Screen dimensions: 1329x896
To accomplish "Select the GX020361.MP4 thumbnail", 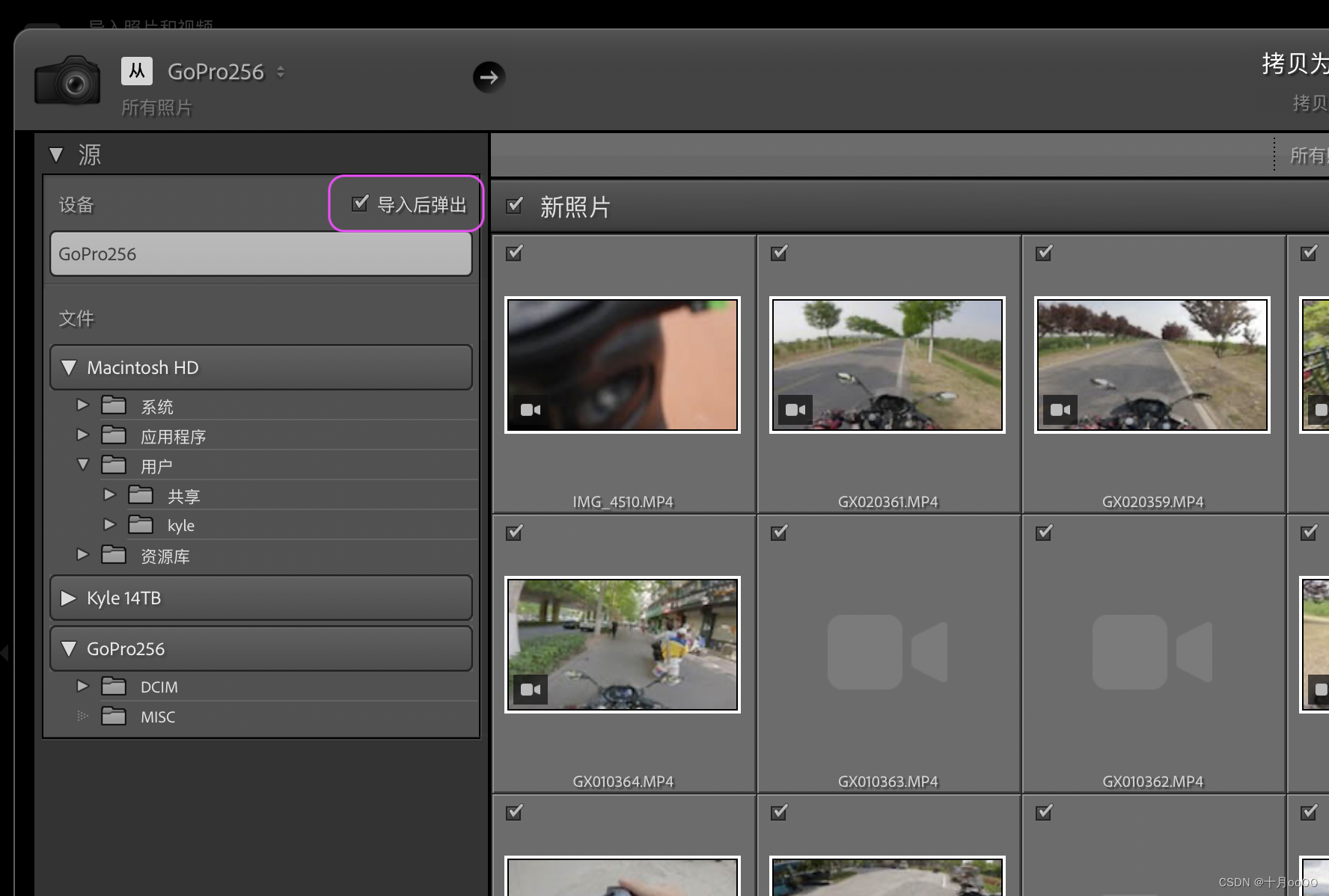I will (x=887, y=365).
